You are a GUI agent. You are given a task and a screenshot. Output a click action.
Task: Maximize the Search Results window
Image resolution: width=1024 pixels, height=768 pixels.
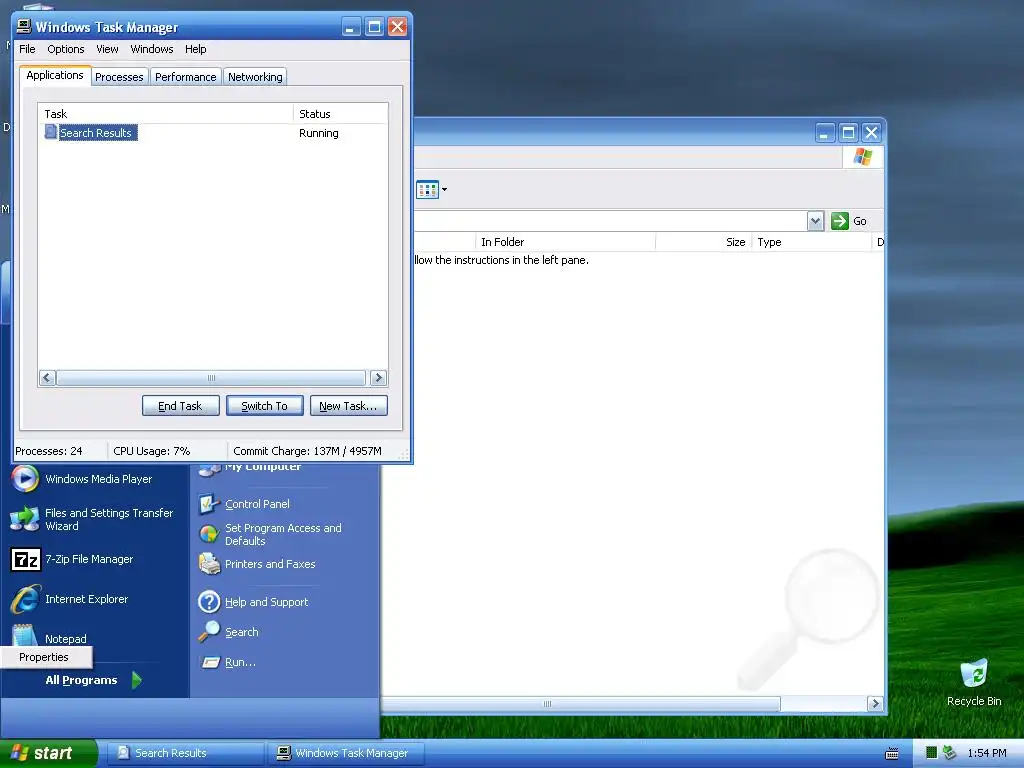click(848, 133)
